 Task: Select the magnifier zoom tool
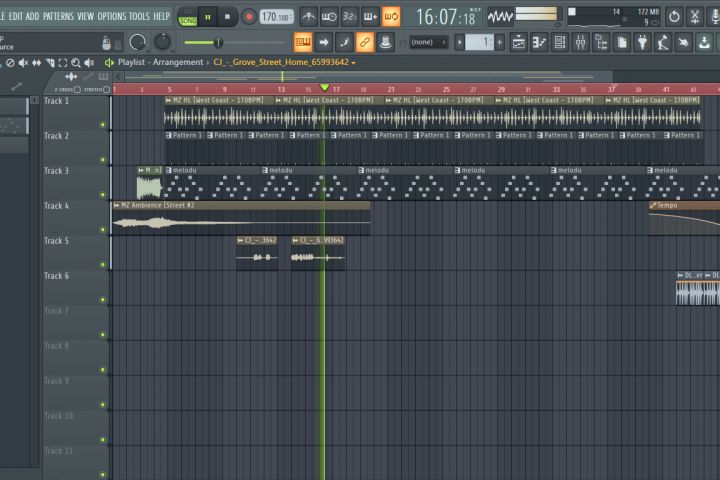pyautogui.click(x=76, y=63)
